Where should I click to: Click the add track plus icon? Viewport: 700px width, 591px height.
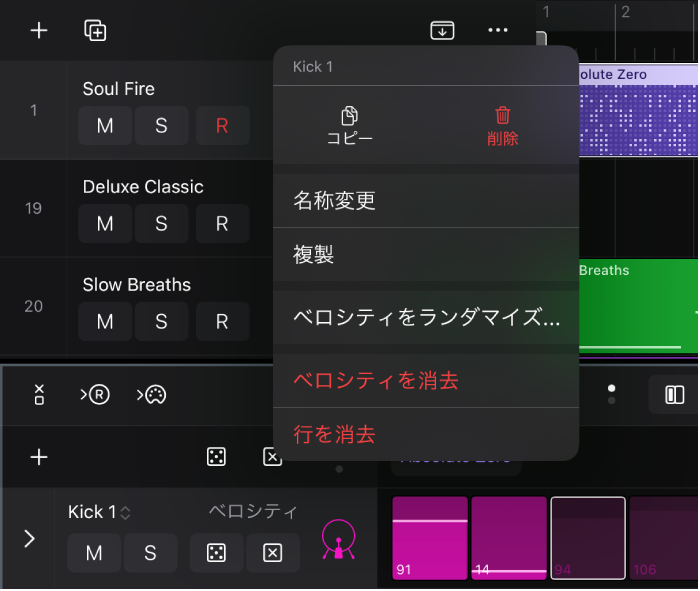coord(39,30)
